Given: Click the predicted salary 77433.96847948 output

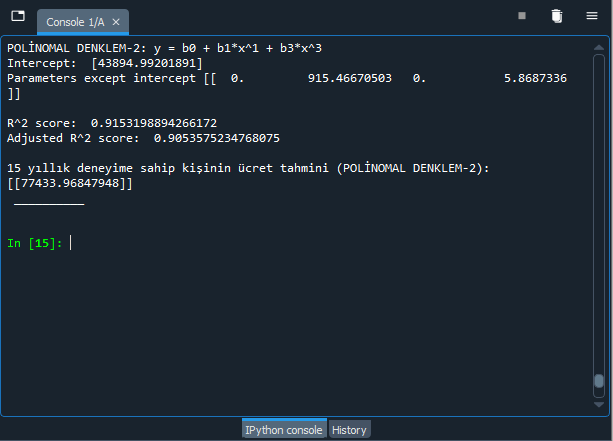Looking at the screenshot, I should tap(70, 183).
